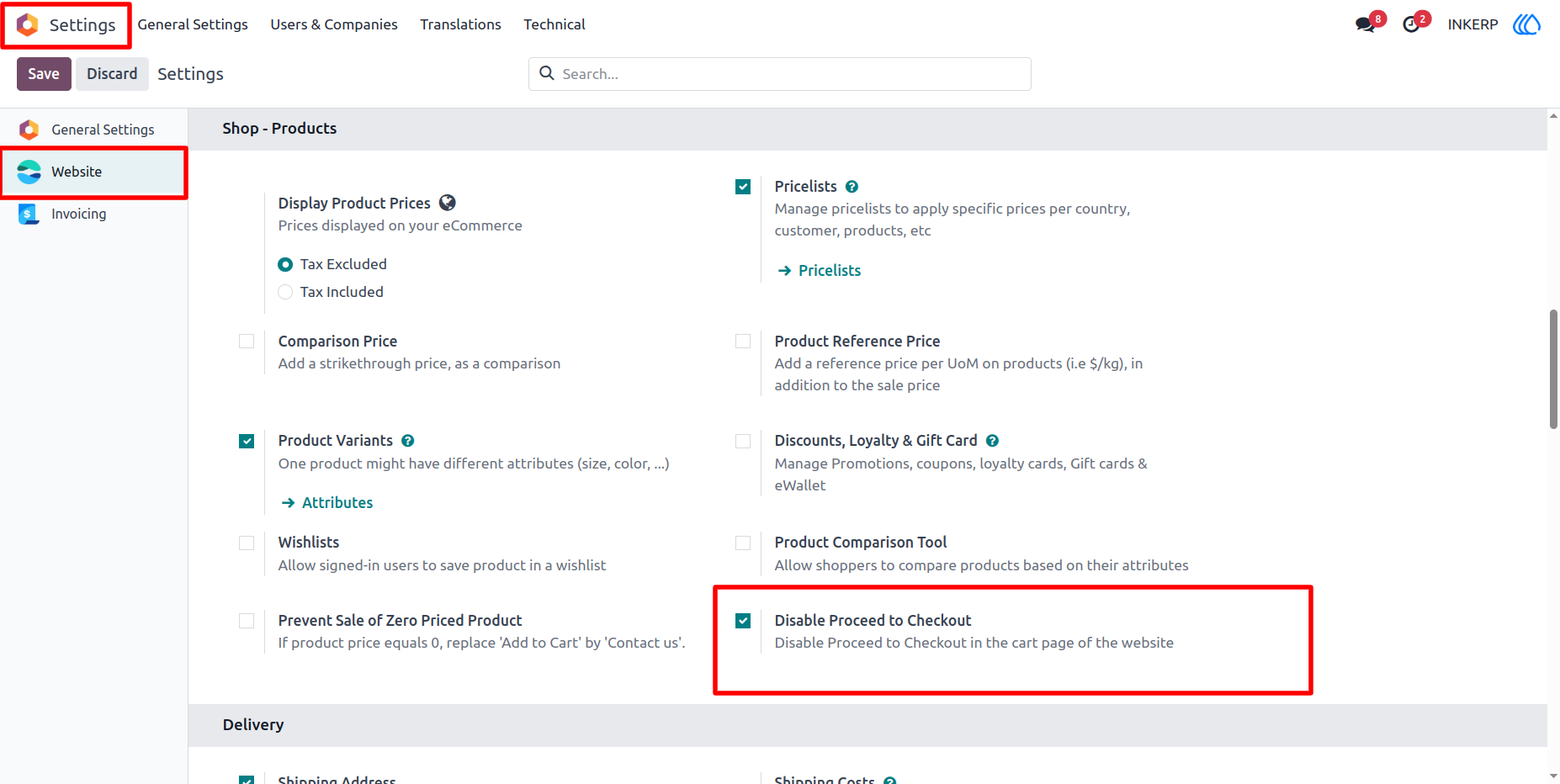Click the user avatar icon next to INKERP
The height and width of the screenshot is (784, 1560).
tap(1526, 24)
